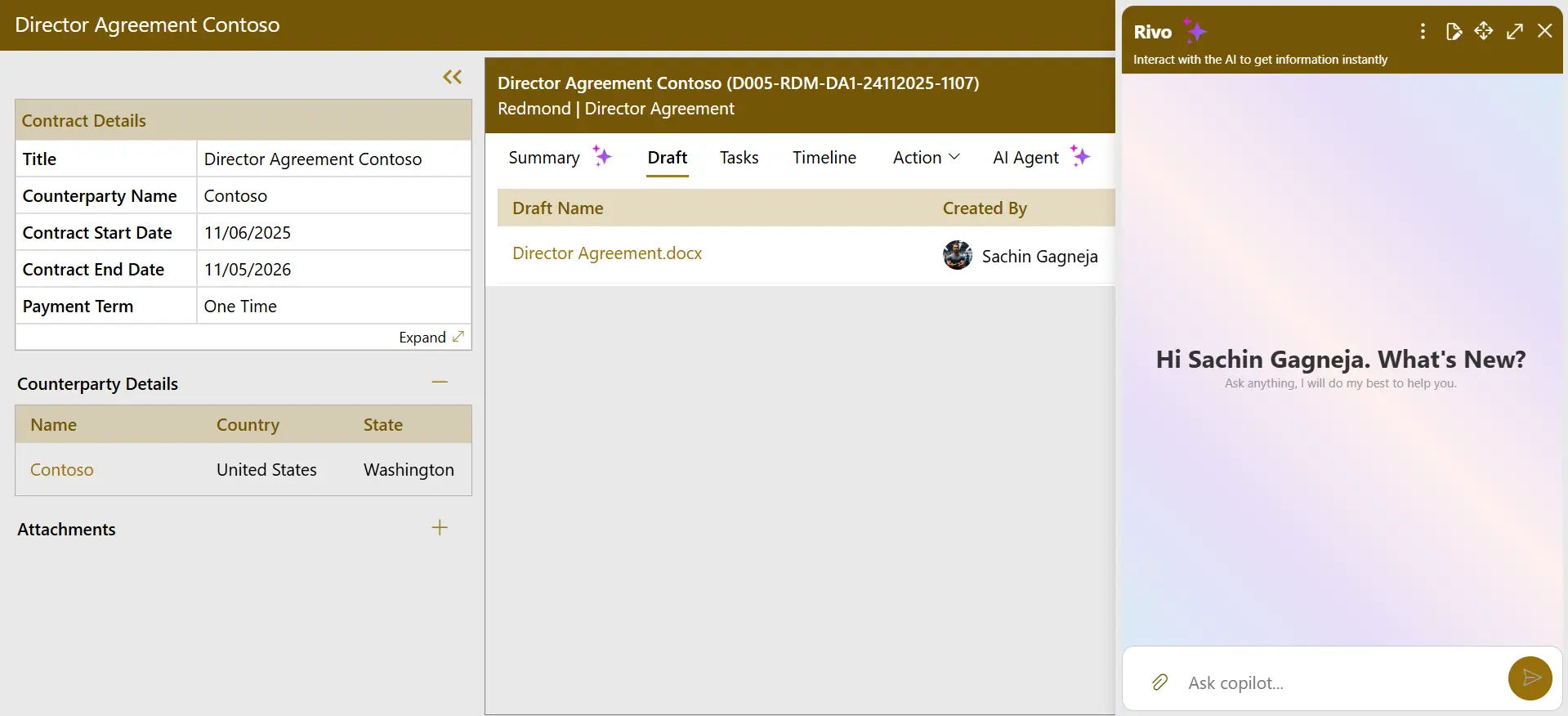Select the Draft tab

(668, 158)
